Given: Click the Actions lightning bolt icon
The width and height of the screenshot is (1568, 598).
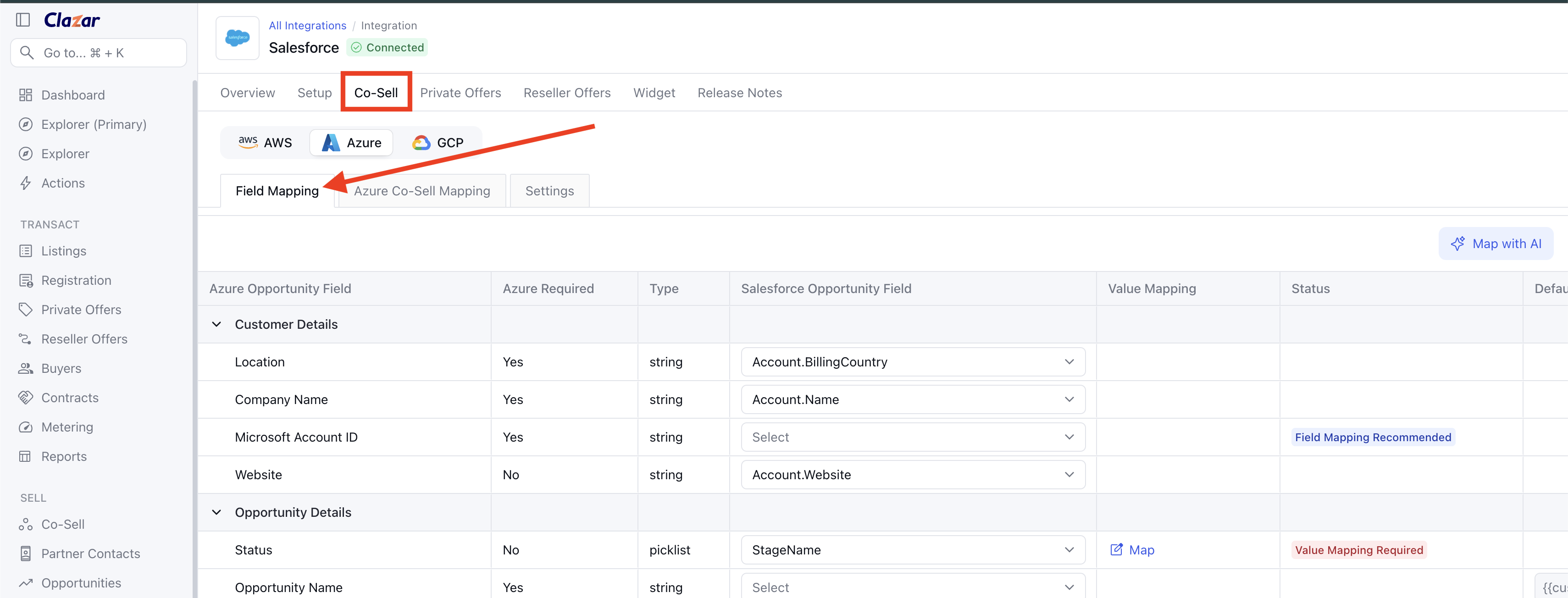Looking at the screenshot, I should [x=26, y=183].
